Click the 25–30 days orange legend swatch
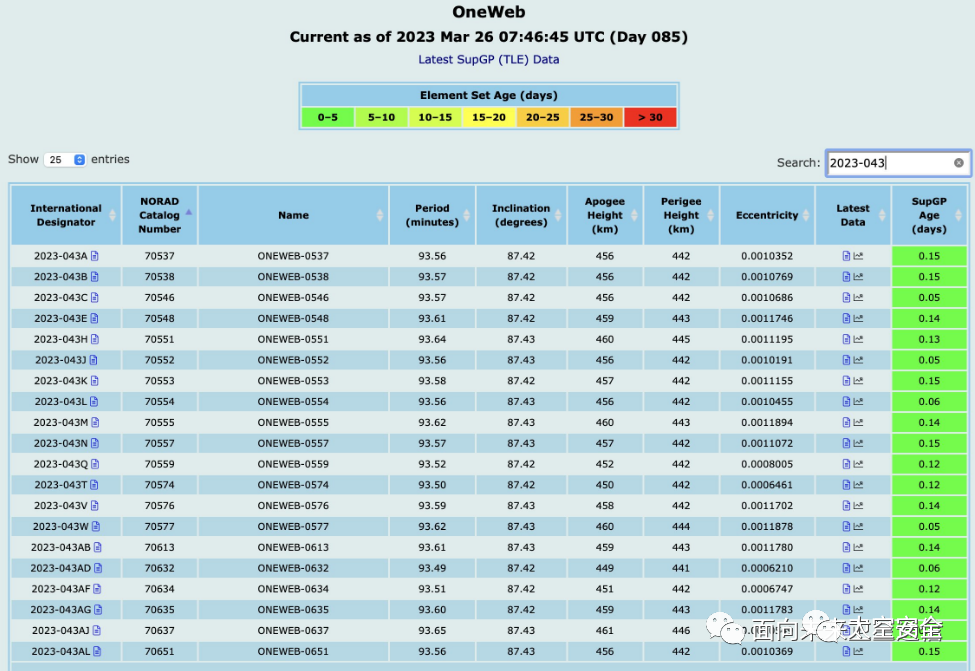Screen dimensions: 975x671 (596, 117)
